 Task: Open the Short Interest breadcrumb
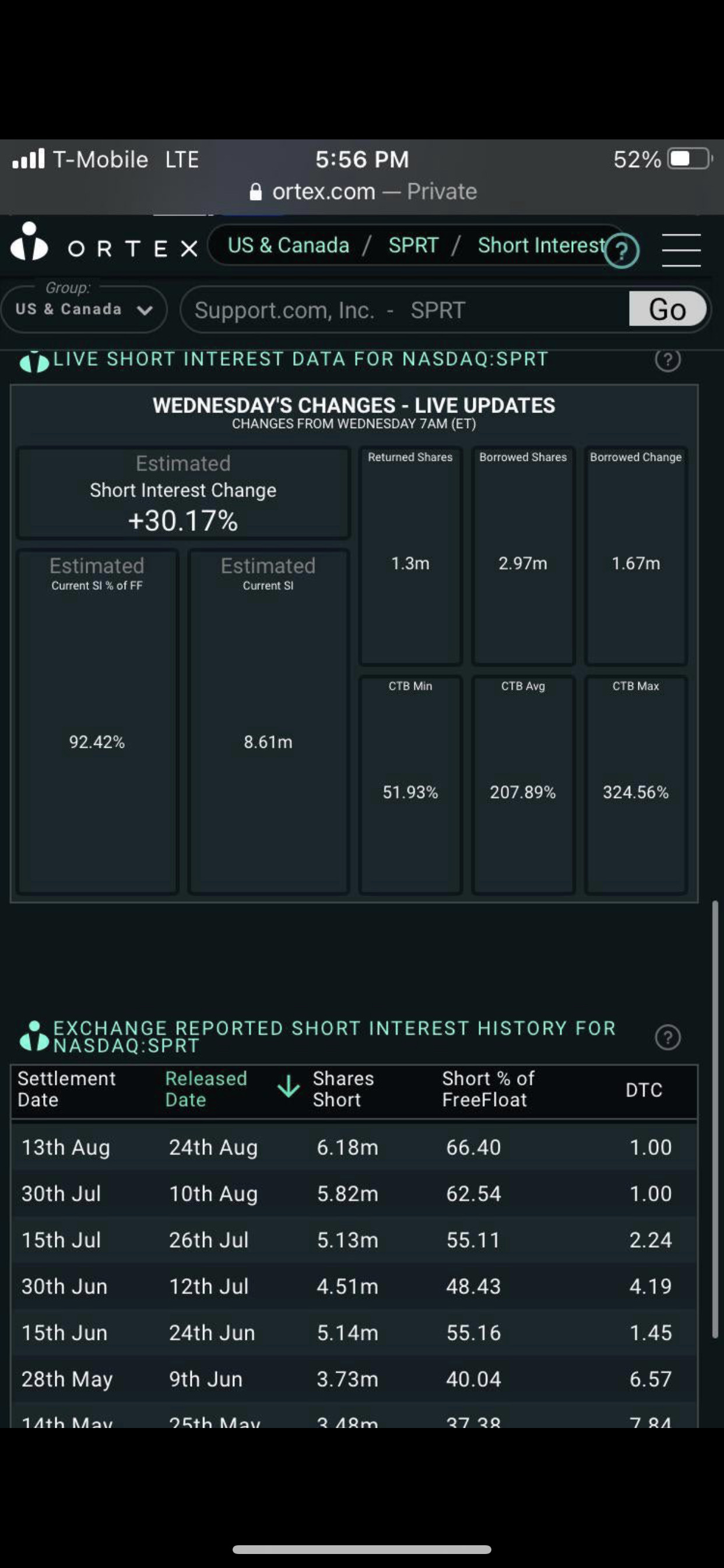(542, 246)
